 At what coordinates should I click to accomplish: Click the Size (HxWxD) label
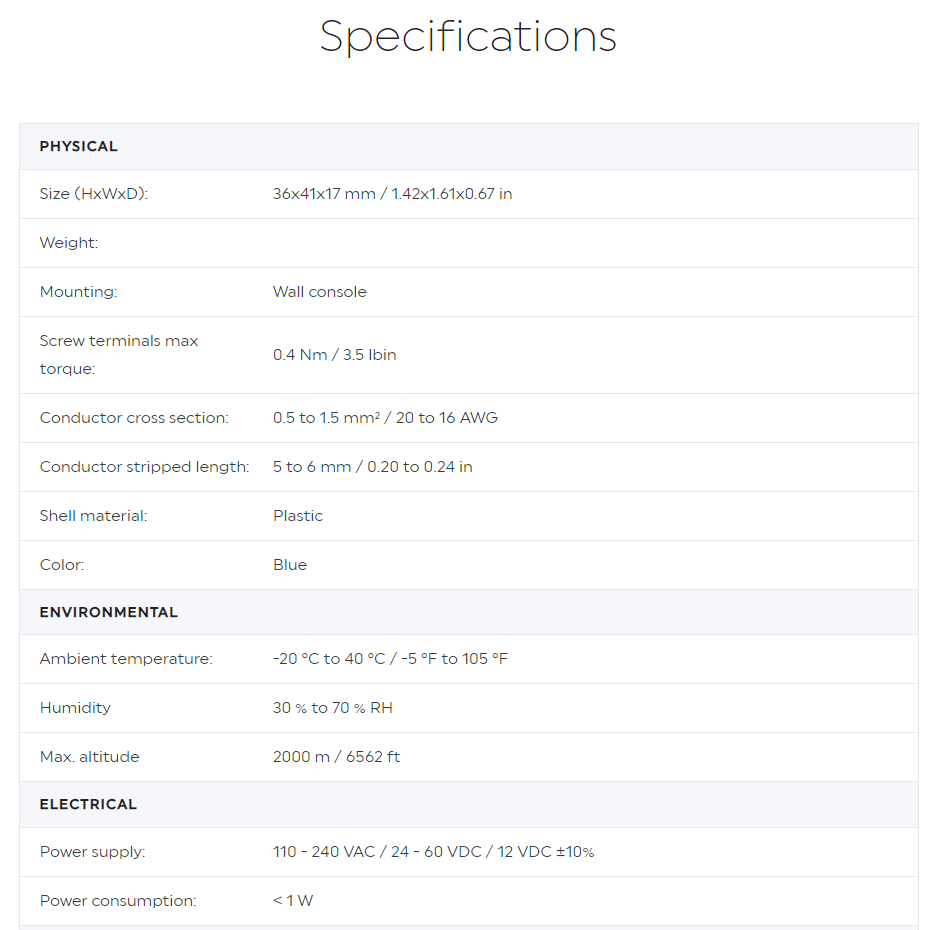94,194
